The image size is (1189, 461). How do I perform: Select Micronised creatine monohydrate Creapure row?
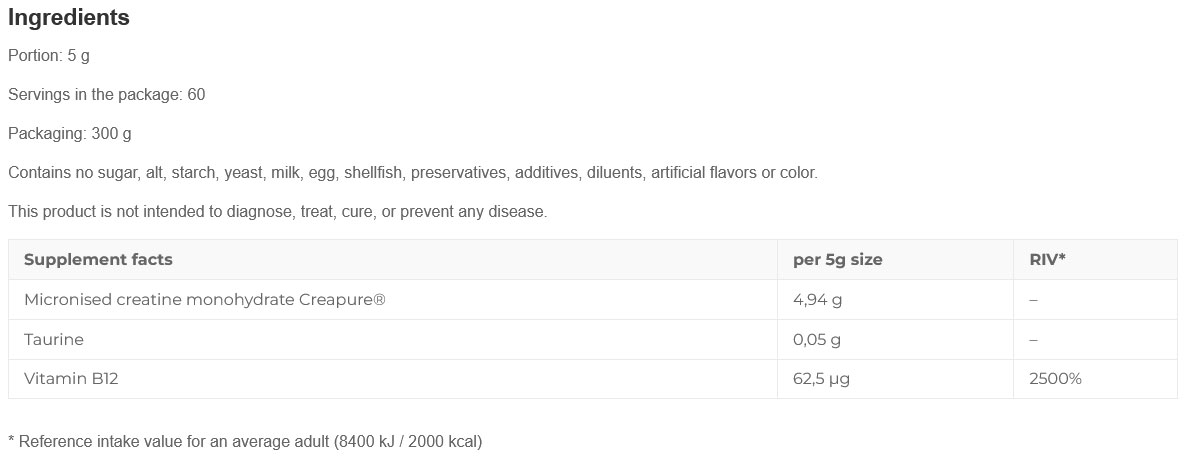(x=593, y=299)
